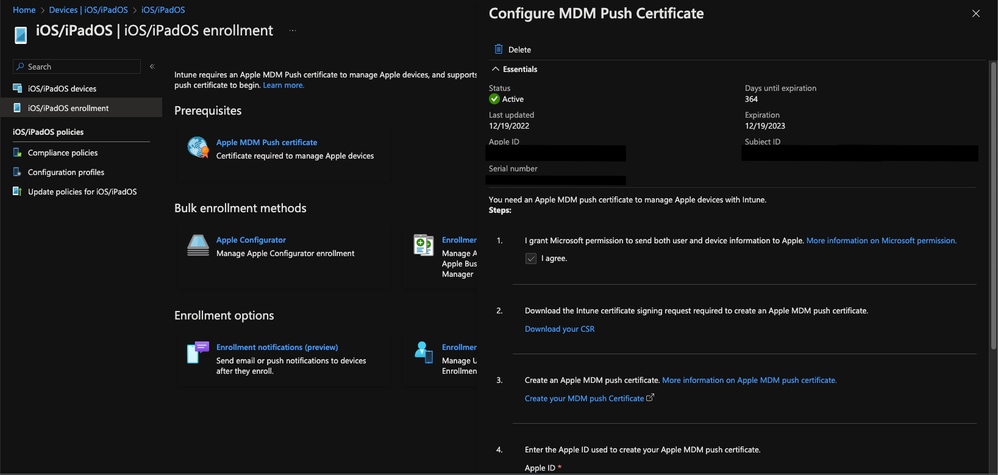This screenshot has width=998, height=475.
Task: Click the Apple MDM Push certificate icon
Action: pos(198,148)
